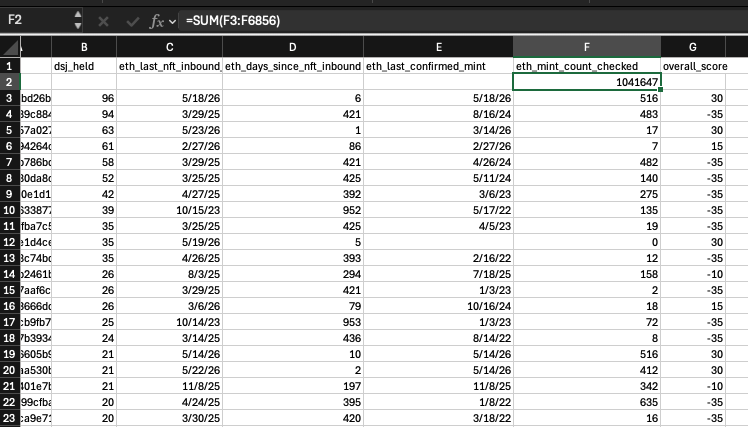Click confirmed mint date 4/26/24
Screen dimensions: 748x427
[x=438, y=162]
